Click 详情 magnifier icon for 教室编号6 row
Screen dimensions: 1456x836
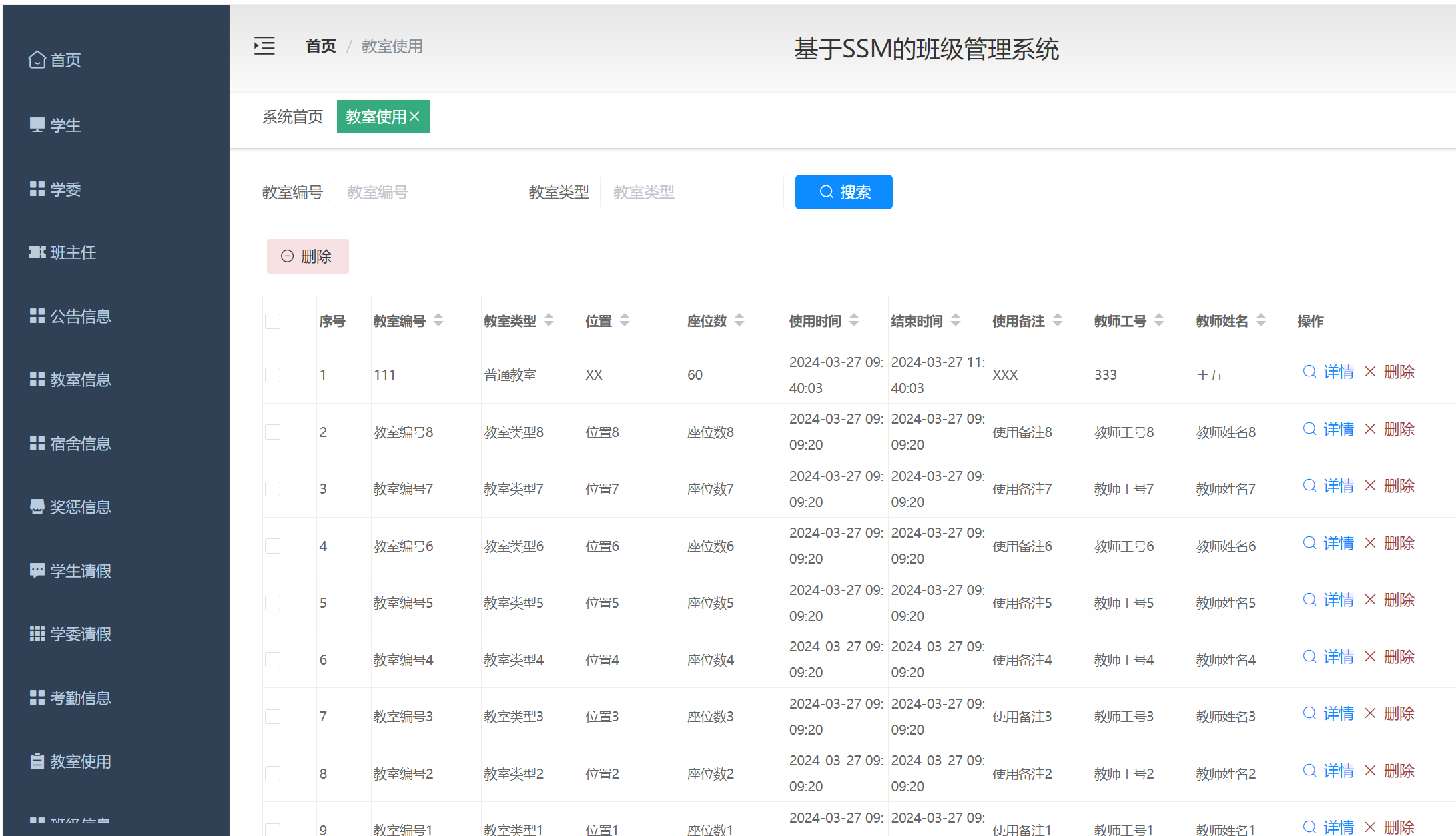[x=1309, y=543]
